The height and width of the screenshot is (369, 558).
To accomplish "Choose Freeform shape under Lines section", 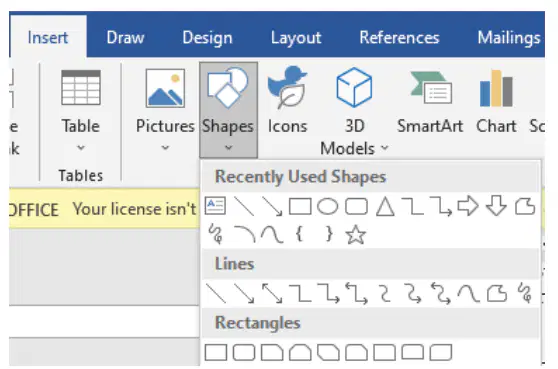I will tap(497, 294).
